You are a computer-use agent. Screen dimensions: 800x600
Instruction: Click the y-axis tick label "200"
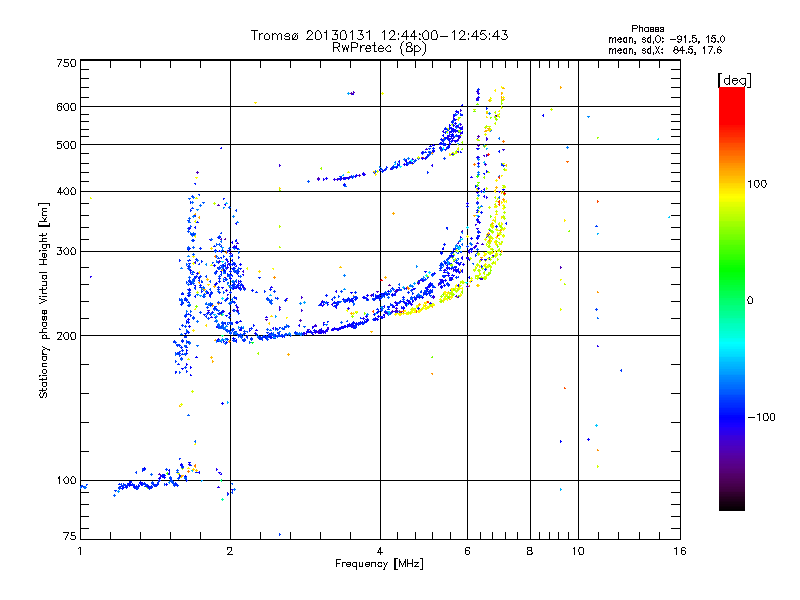point(66,336)
